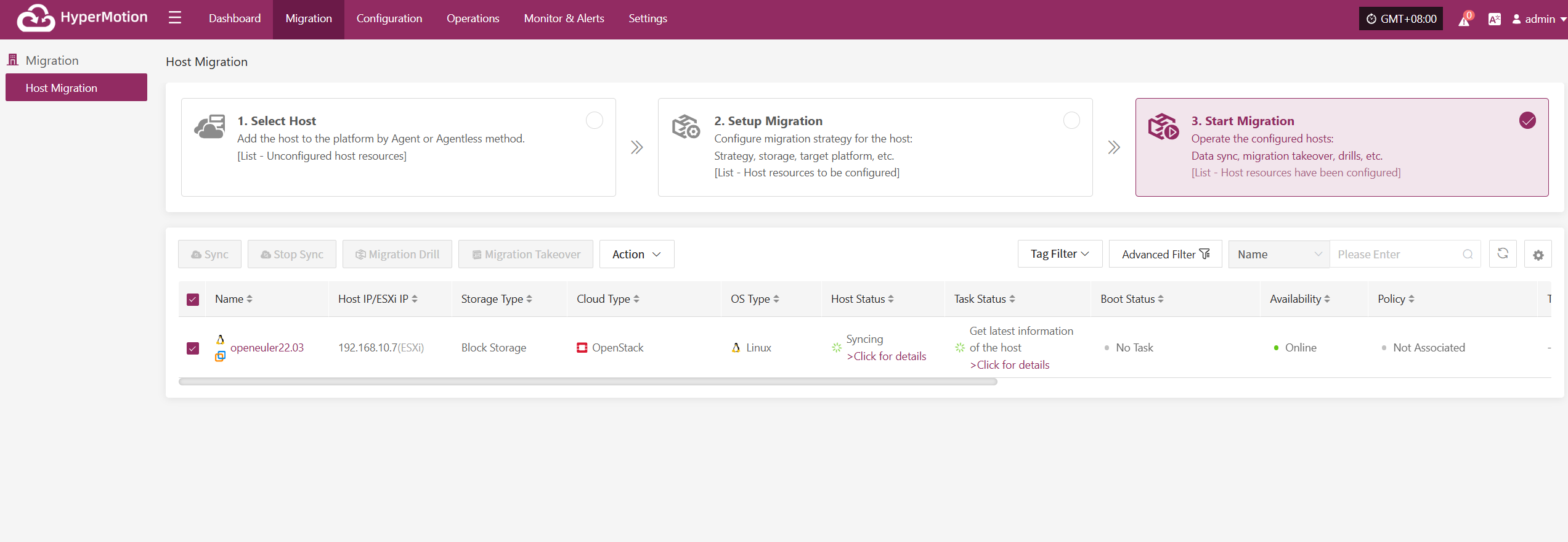Screen dimensions: 1568x542
Task: Click the Sync button
Action: click(209, 254)
